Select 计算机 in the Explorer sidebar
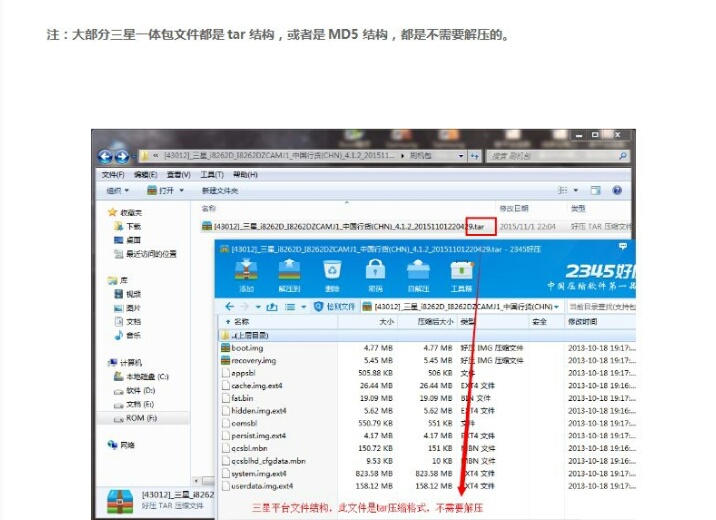This screenshot has height=520, width=716. tap(125, 362)
